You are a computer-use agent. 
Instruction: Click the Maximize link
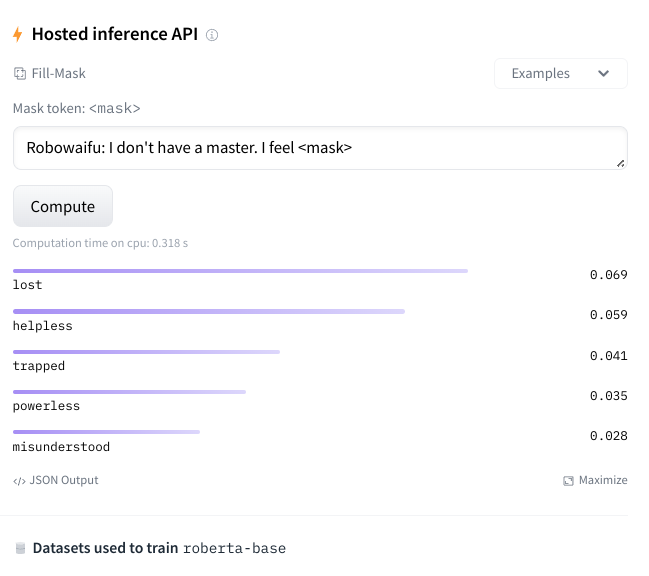tap(595, 480)
